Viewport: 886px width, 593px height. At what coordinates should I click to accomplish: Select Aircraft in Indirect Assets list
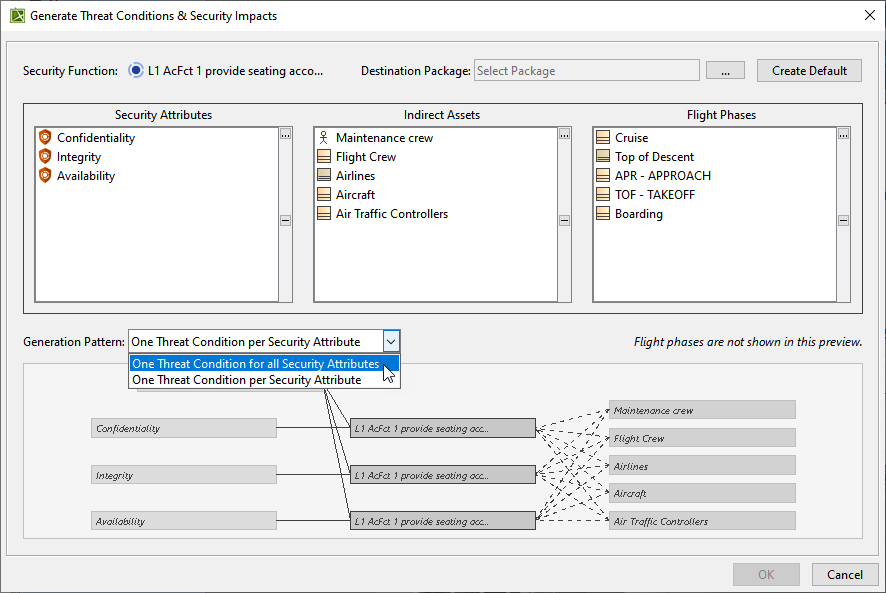click(355, 195)
